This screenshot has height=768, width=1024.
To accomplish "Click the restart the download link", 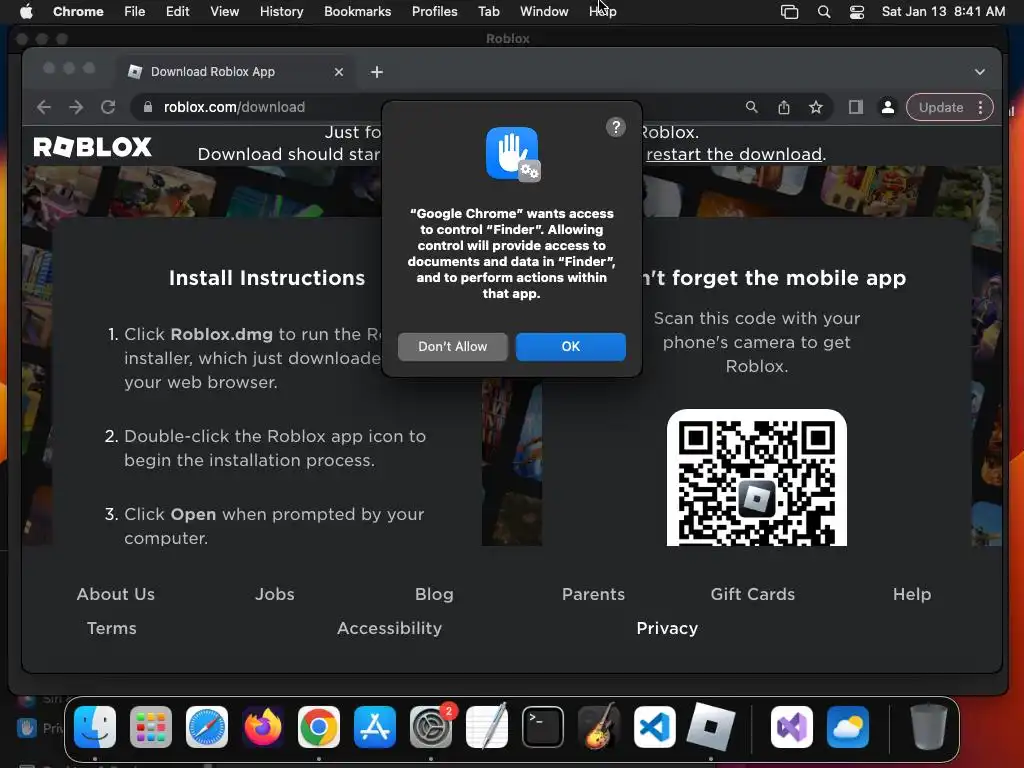I will [x=734, y=154].
